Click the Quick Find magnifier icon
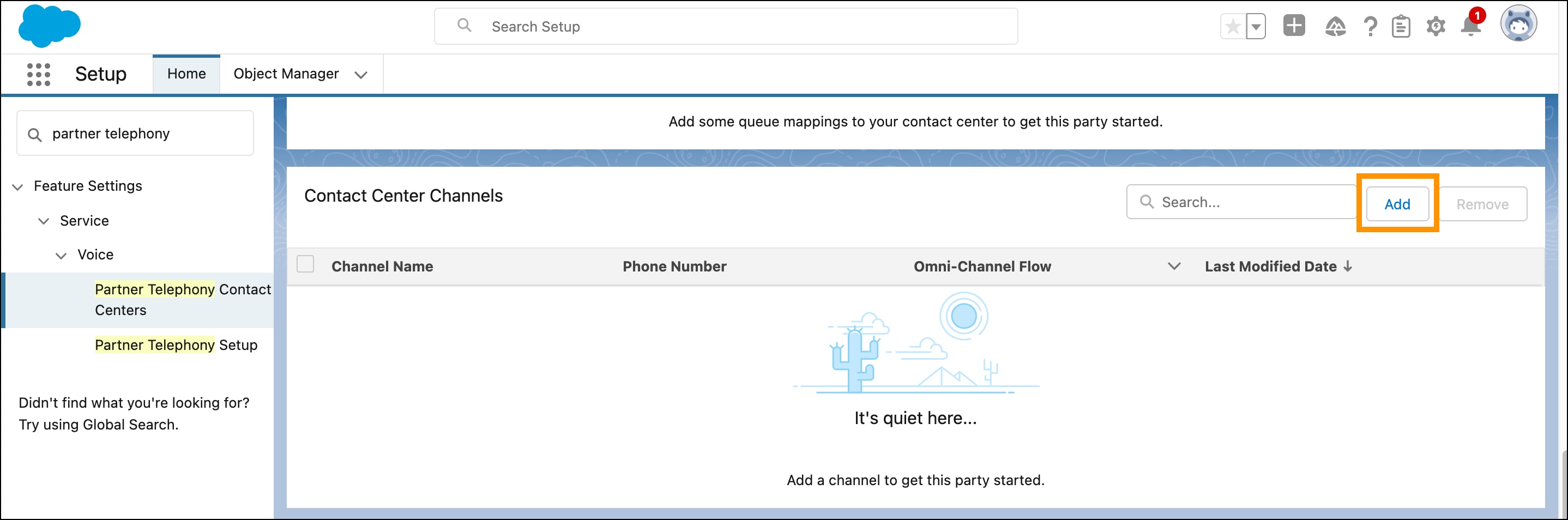This screenshot has height=520, width=1568. point(35,135)
